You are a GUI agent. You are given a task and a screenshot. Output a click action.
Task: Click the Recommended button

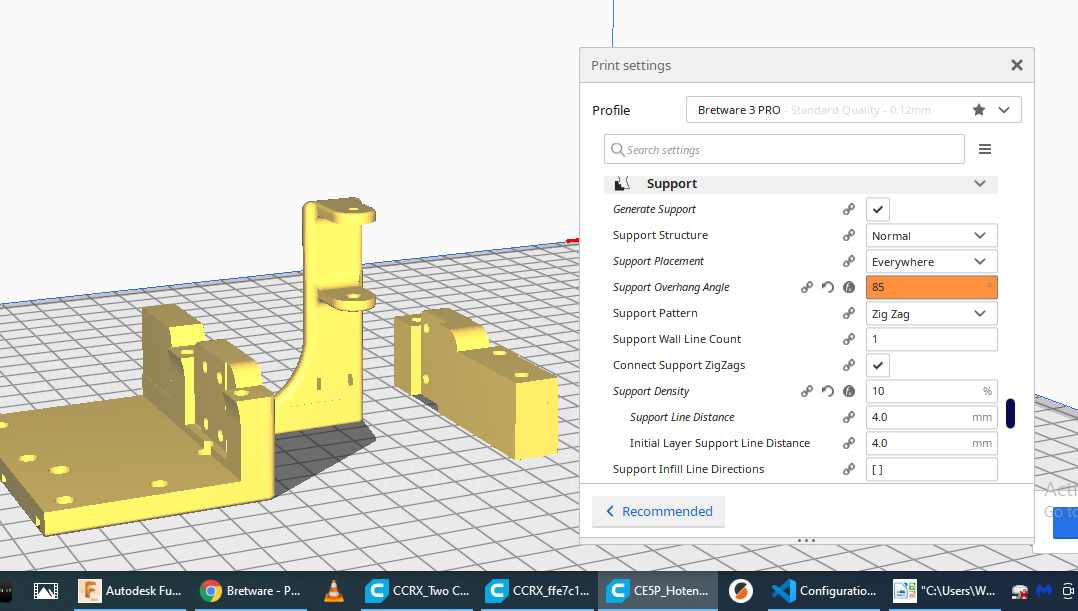658,512
